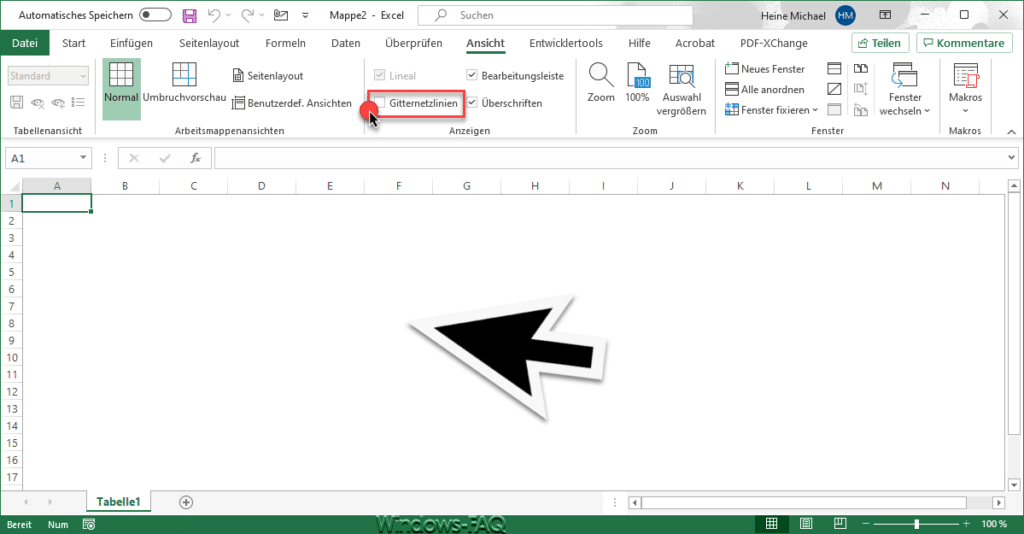The image size is (1024, 534).
Task: Switch to the Start tab
Action: click(74, 43)
